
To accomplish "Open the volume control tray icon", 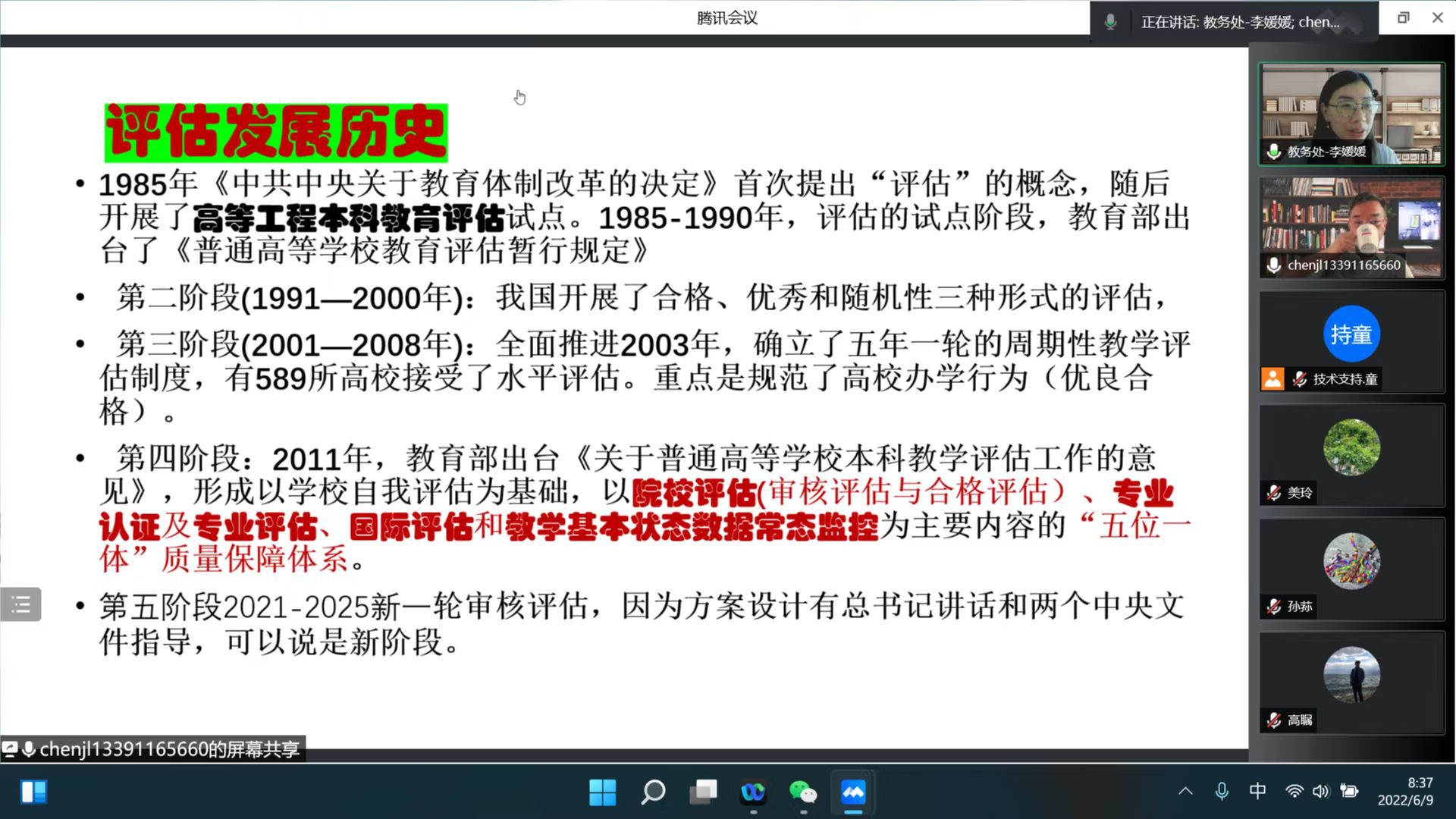I will point(1320,792).
